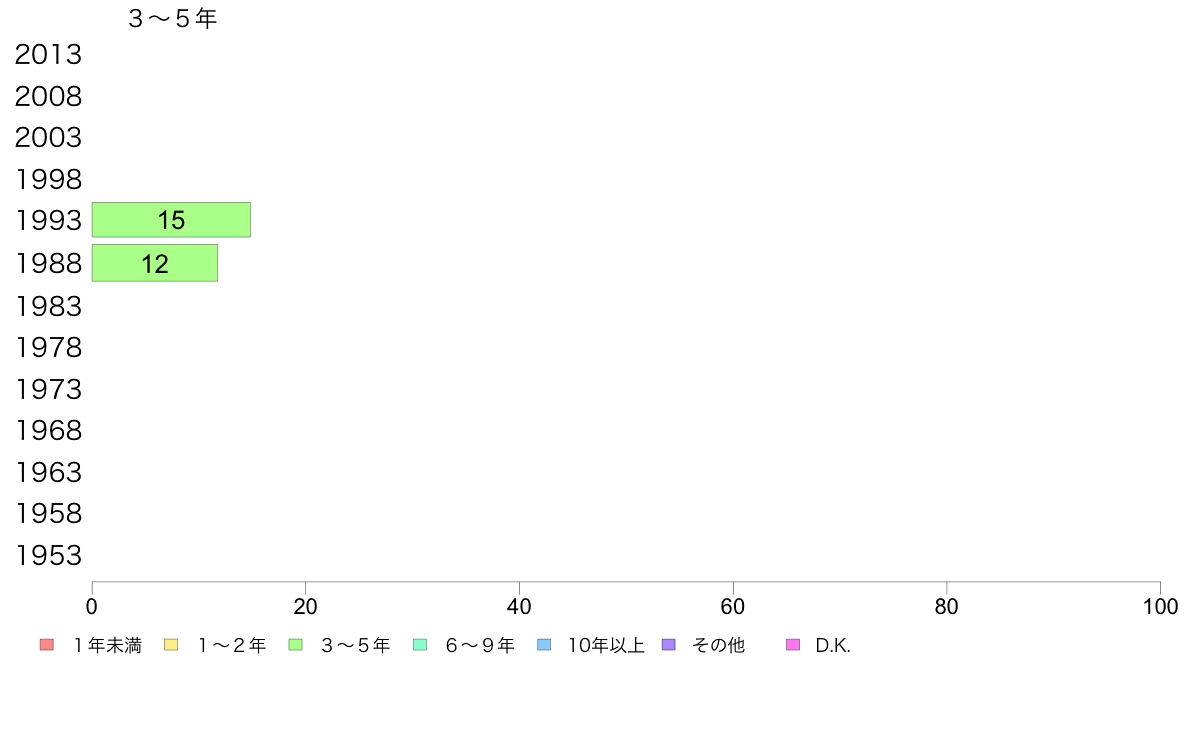Click the 3～5年 chart title
The image size is (1188, 736).
[173, 18]
